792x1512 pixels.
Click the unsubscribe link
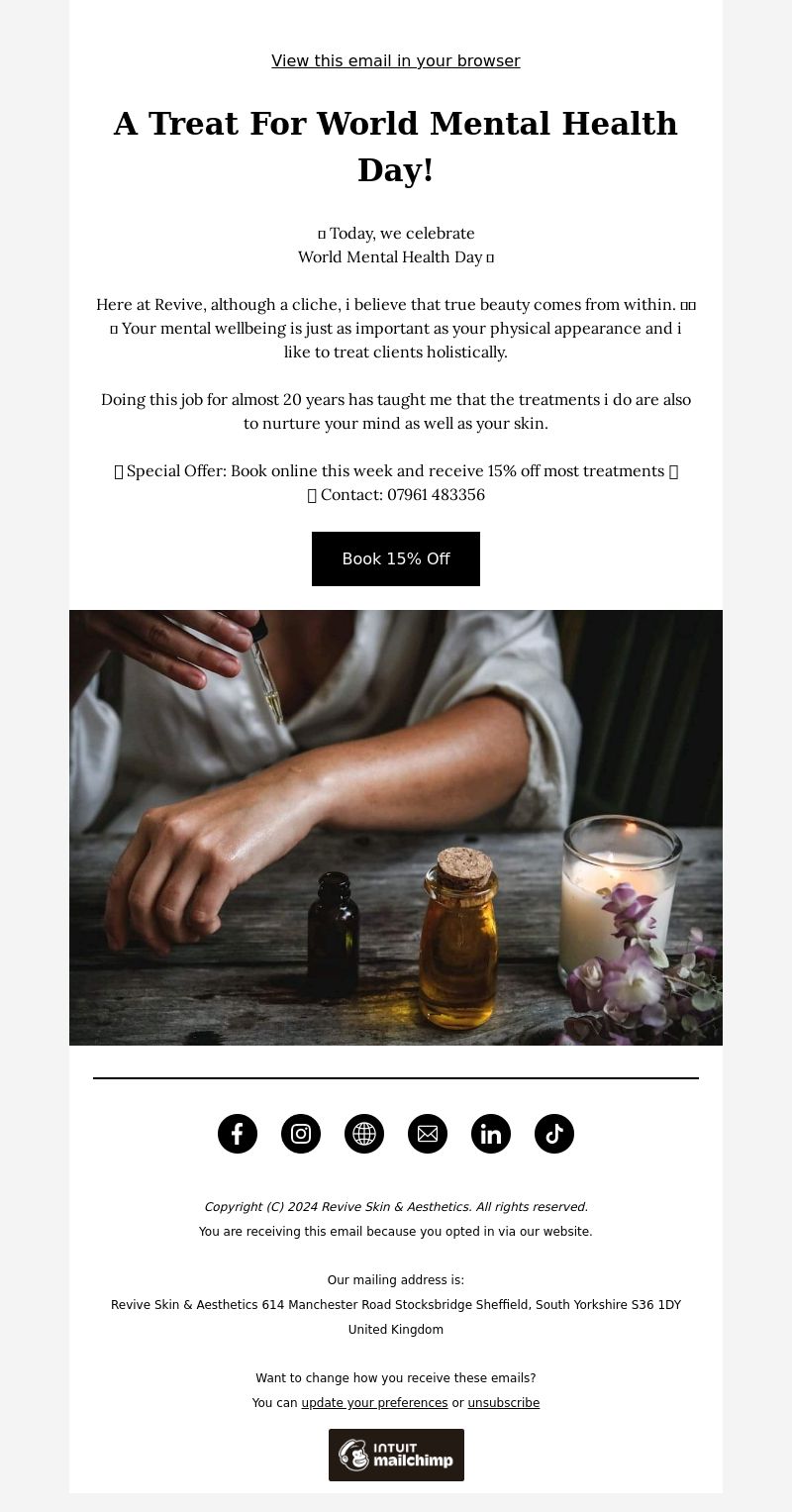tap(504, 1403)
